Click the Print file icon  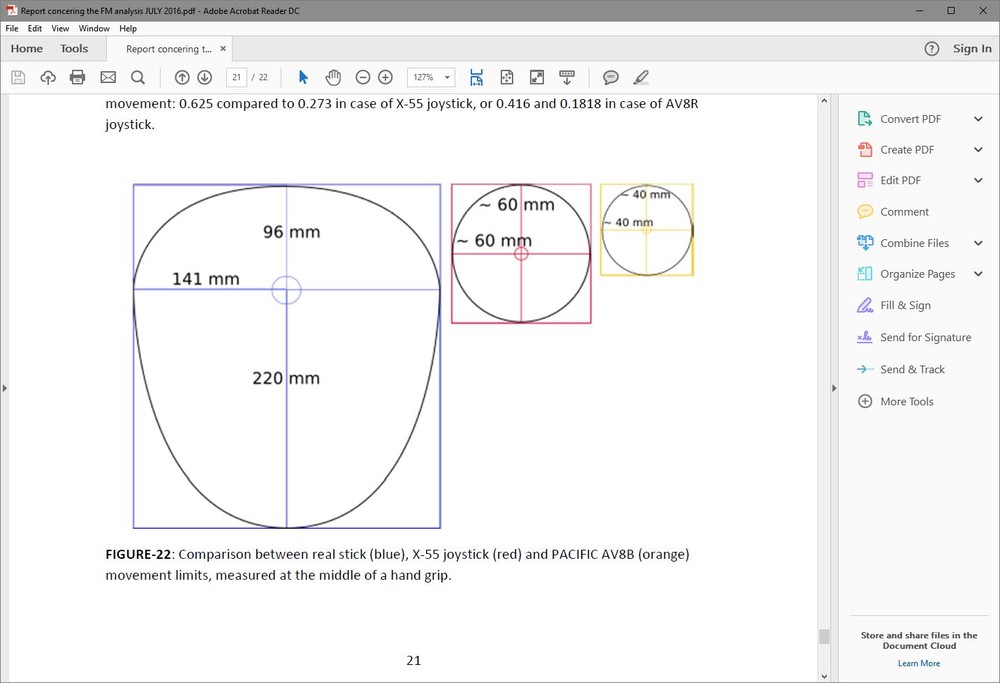pyautogui.click(x=78, y=77)
